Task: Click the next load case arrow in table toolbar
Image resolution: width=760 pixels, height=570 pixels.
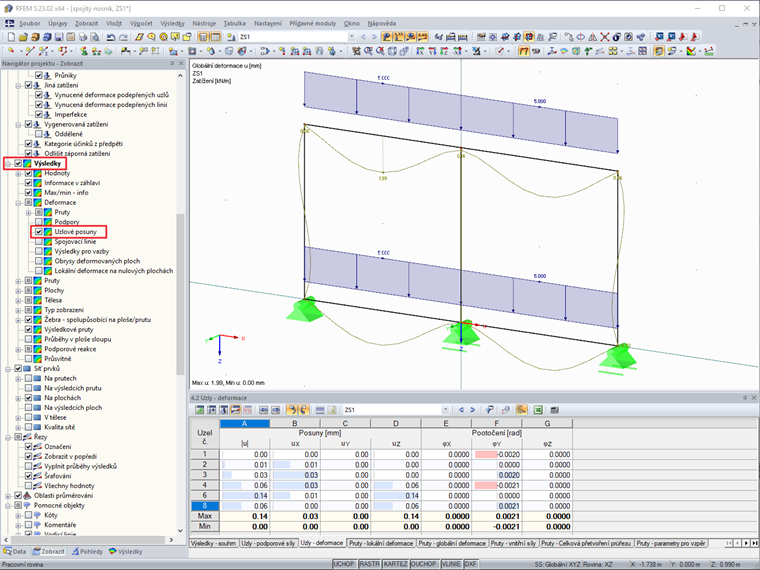Action: click(473, 410)
